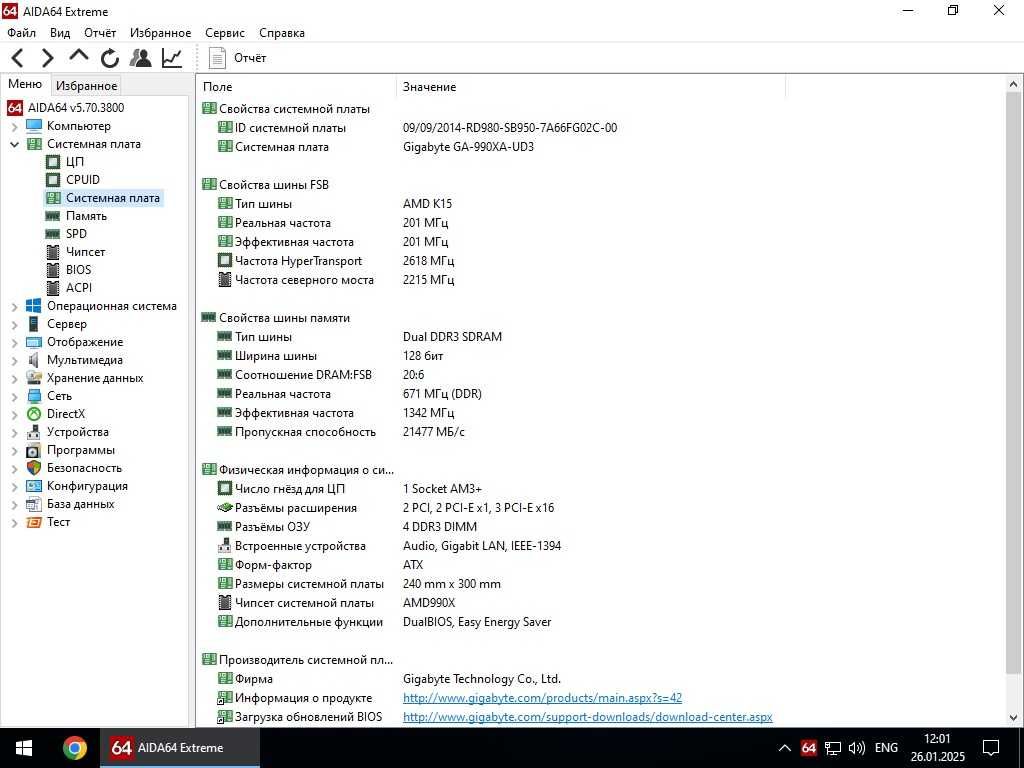
Task: Expand the Сеть node chevron
Action: point(14,396)
